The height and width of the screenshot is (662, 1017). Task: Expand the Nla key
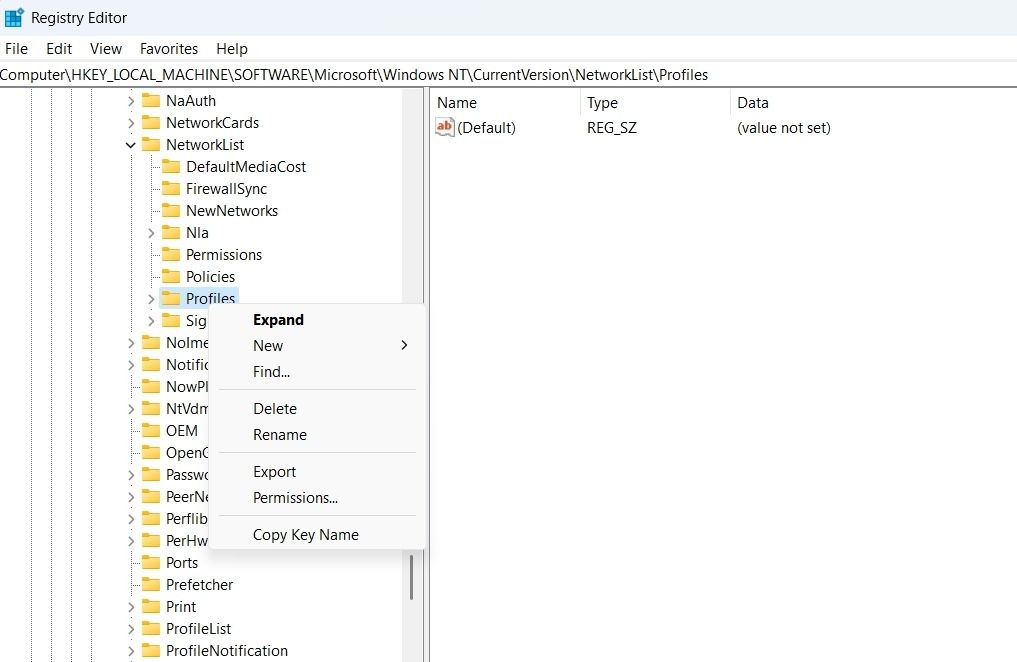[x=151, y=233]
